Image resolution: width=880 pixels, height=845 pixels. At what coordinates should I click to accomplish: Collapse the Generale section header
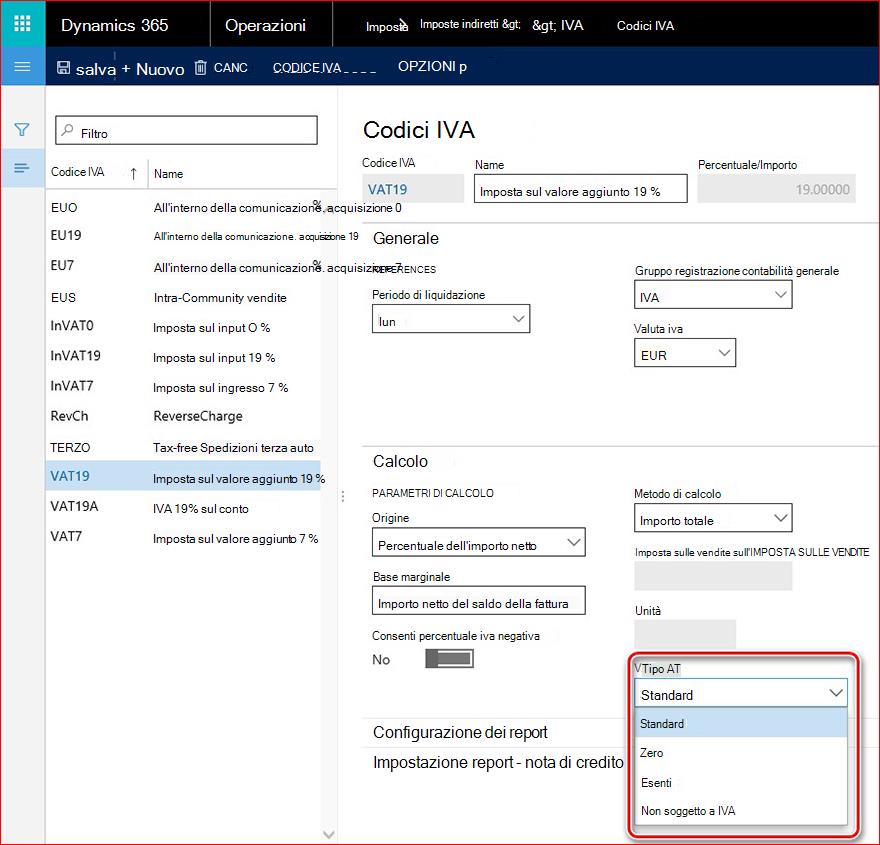point(406,238)
